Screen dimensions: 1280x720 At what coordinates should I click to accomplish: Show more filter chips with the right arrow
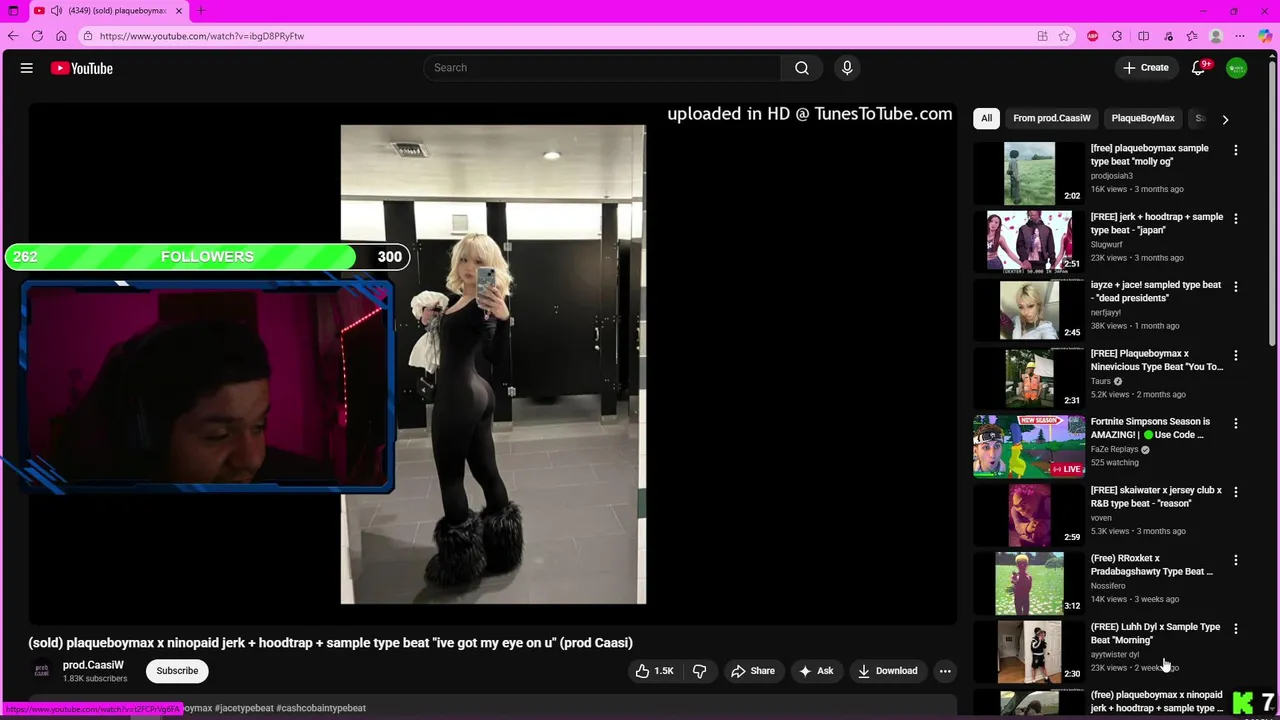point(1225,119)
